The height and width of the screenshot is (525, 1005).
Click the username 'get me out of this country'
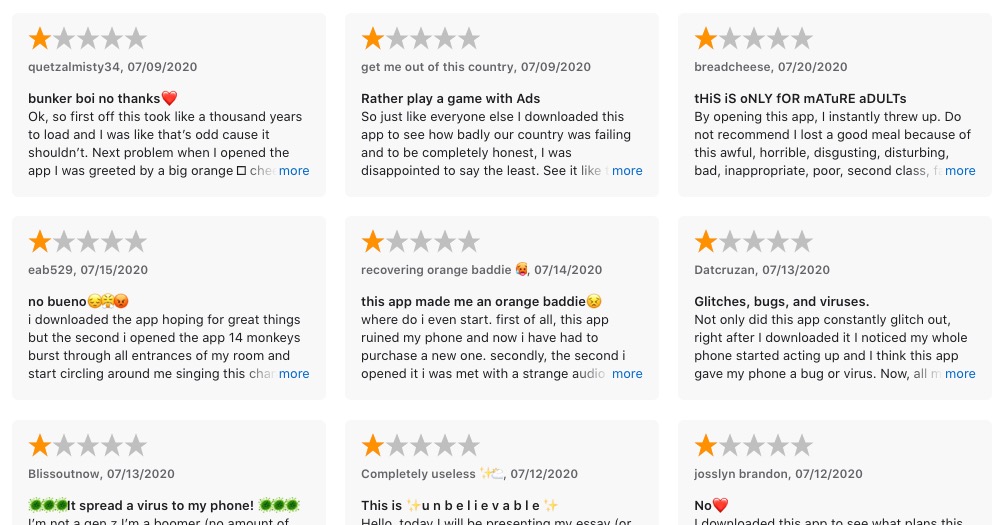coord(437,67)
